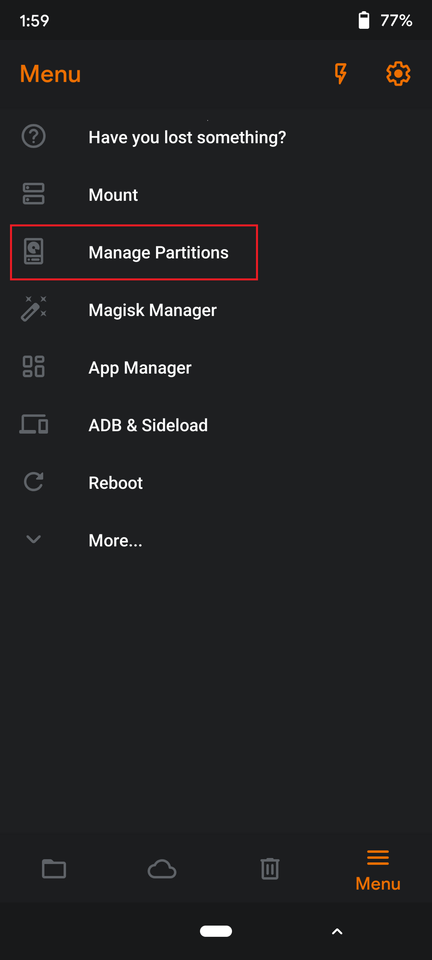Viewport: 432px width, 960px height.
Task: Open Have you lost something? entry
Action: click(187, 137)
